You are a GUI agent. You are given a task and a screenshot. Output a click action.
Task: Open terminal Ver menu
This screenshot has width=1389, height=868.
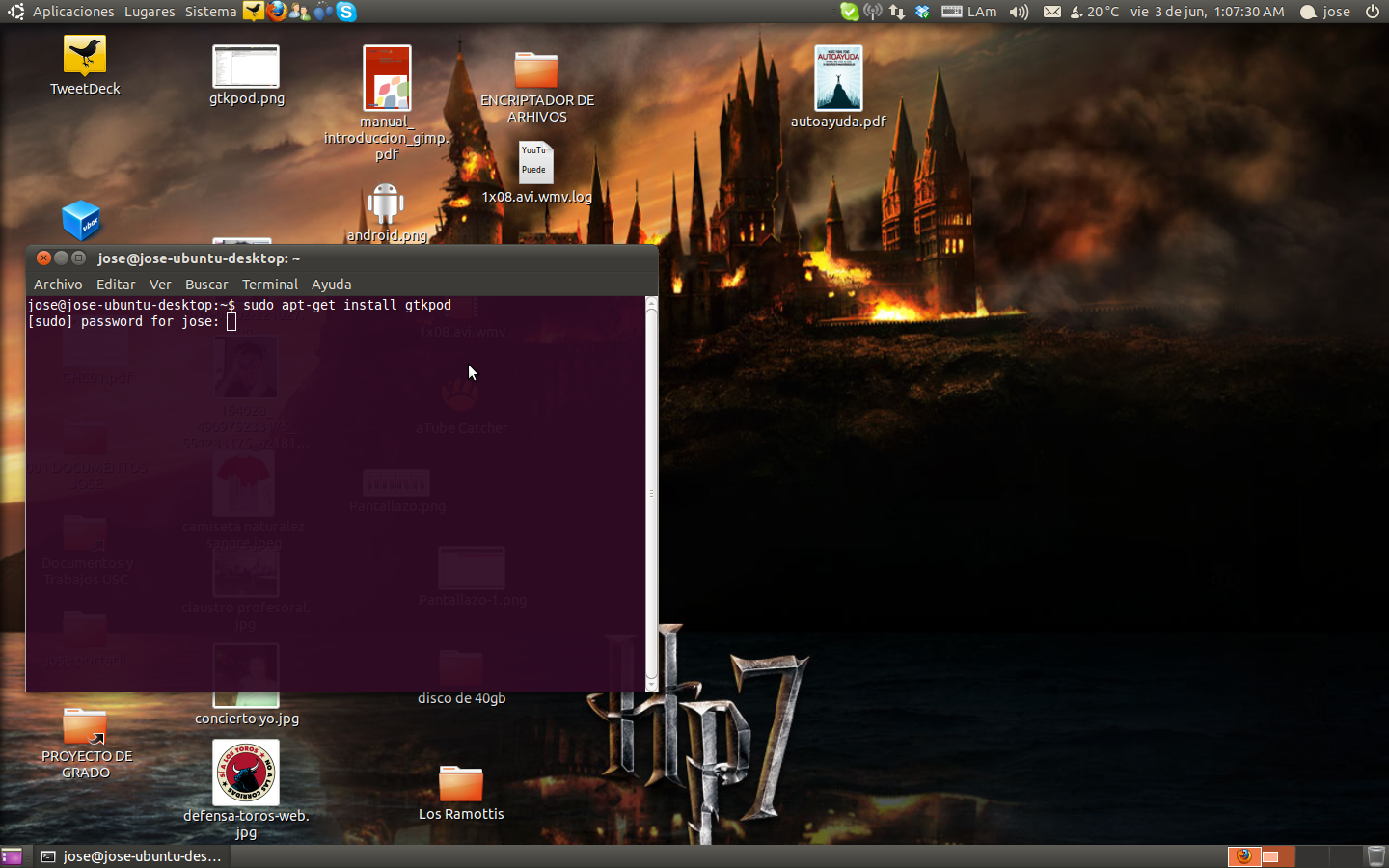click(160, 285)
